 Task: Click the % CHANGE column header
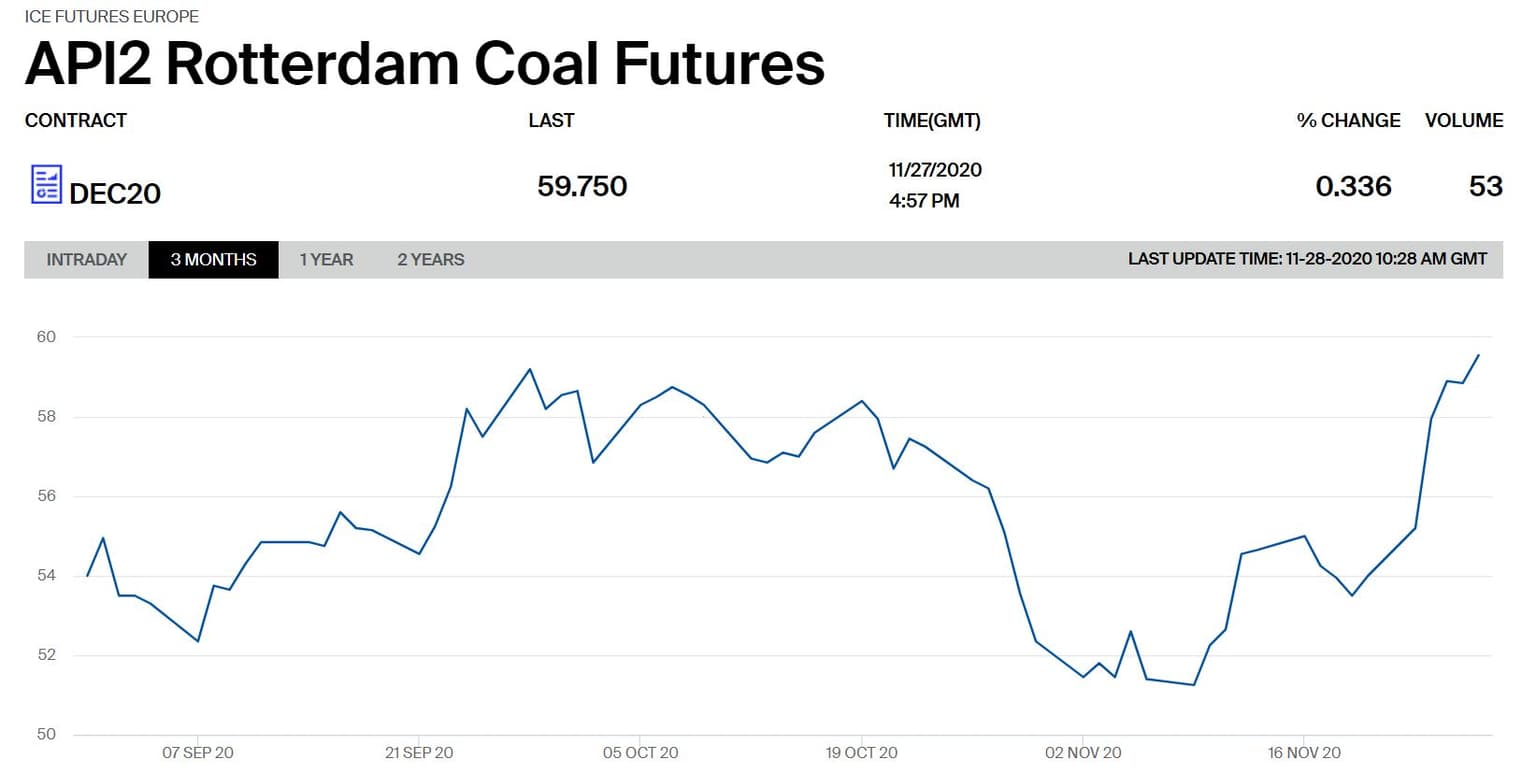(1348, 121)
